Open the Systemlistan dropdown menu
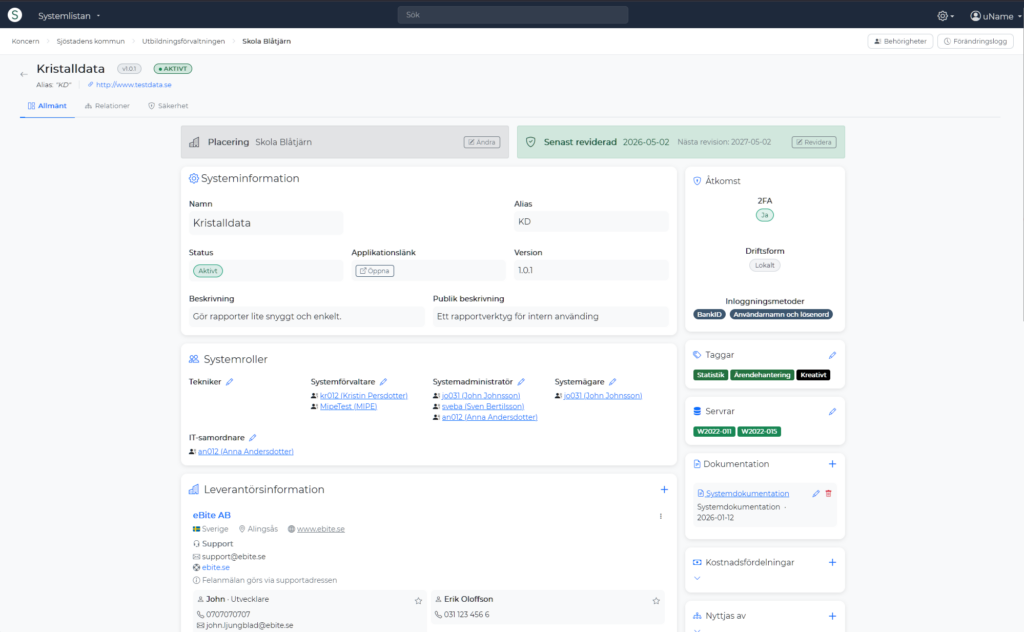1024x632 pixels. pos(69,16)
